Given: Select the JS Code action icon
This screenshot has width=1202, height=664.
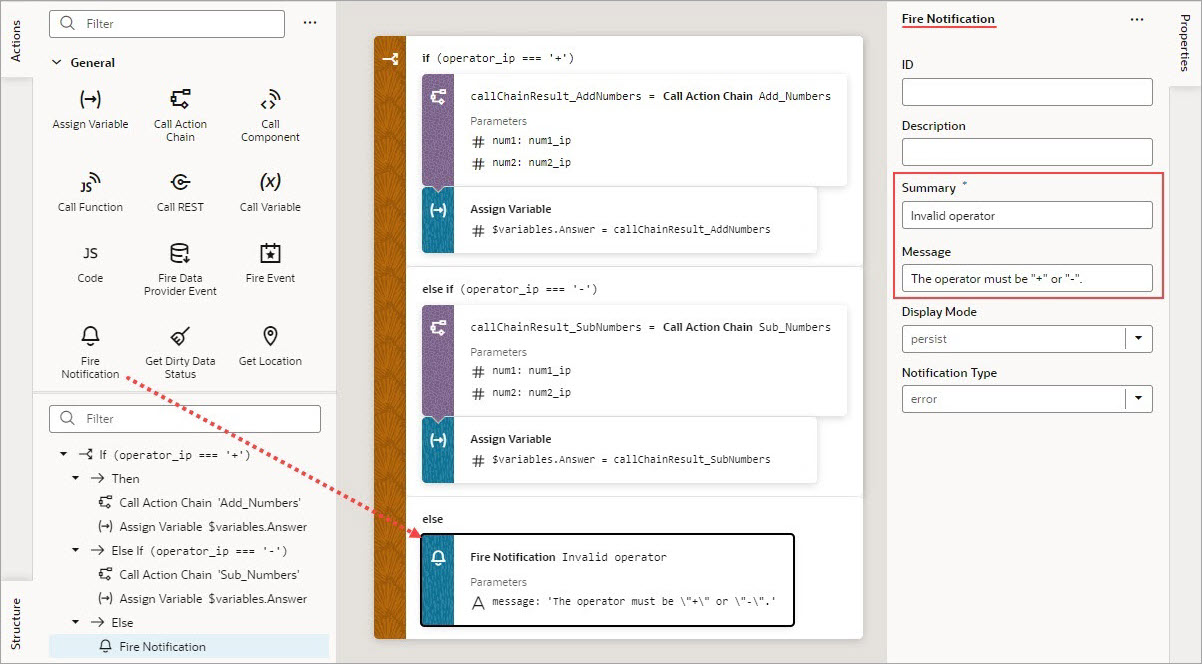Looking at the screenshot, I should coord(89,255).
